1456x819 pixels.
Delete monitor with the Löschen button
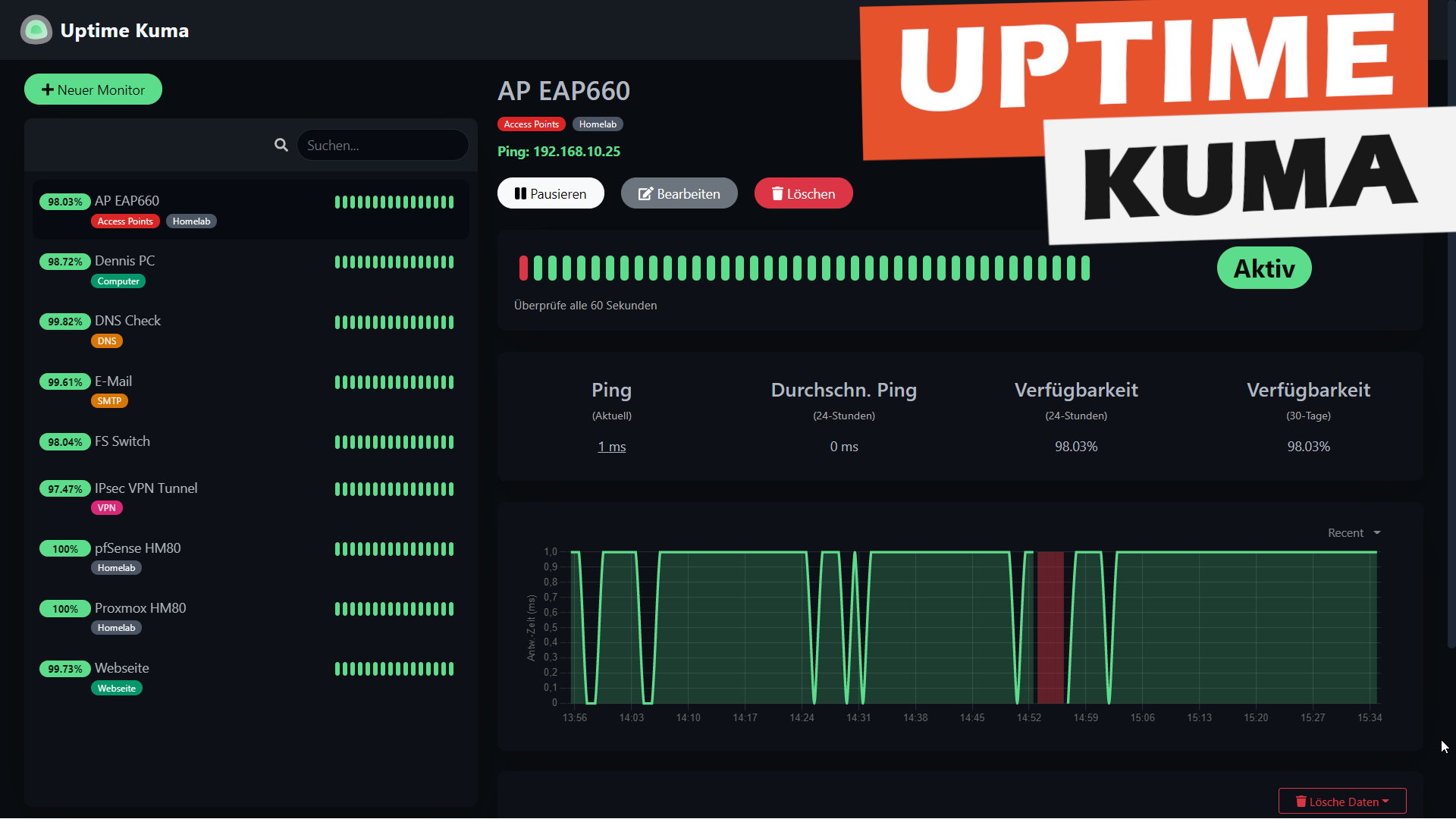[x=803, y=193]
